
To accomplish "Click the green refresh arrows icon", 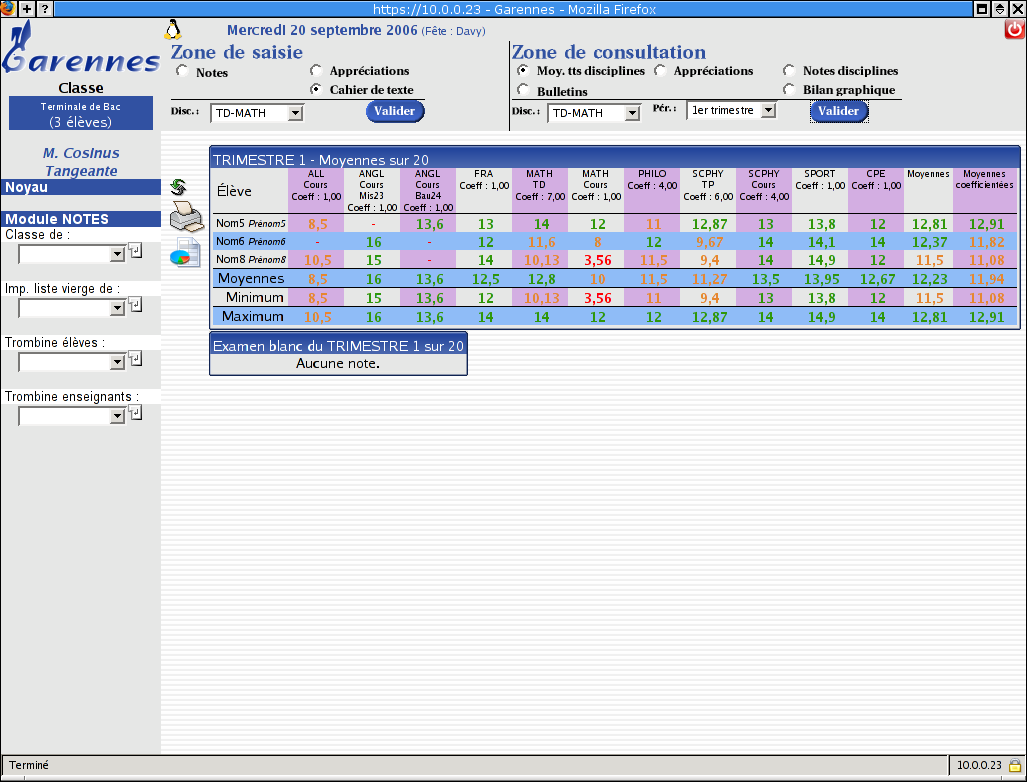I will point(179,187).
